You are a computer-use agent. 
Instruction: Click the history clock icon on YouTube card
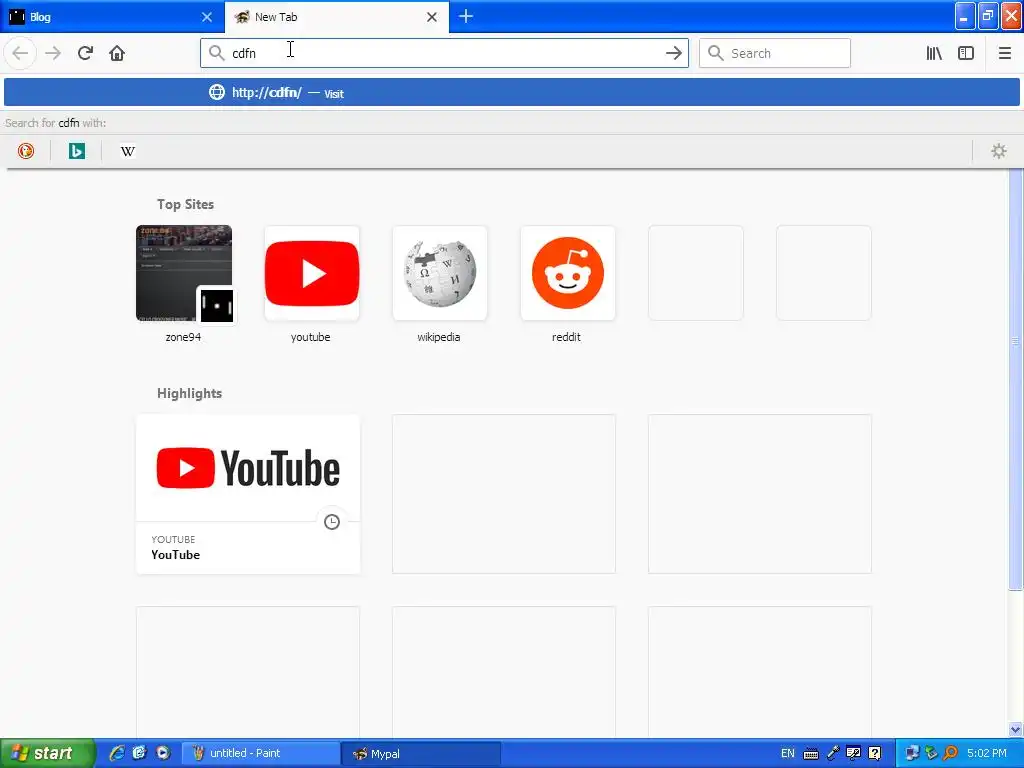(332, 522)
